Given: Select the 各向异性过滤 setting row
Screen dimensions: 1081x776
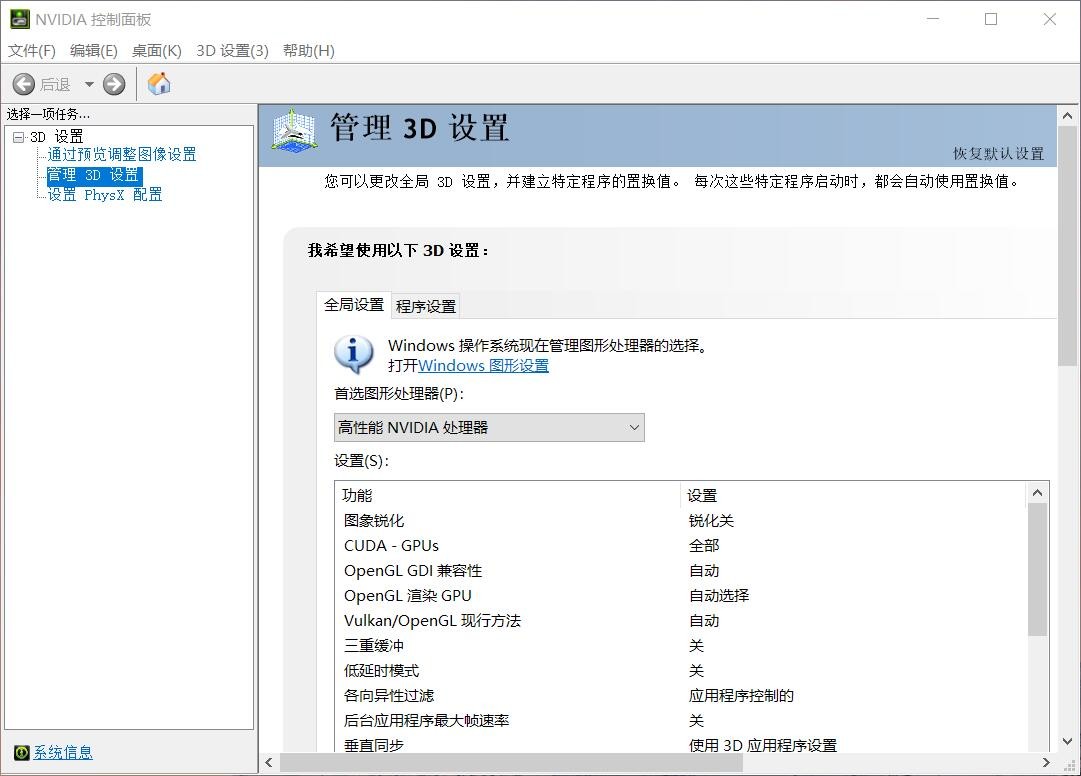Looking at the screenshot, I should (x=680, y=695).
